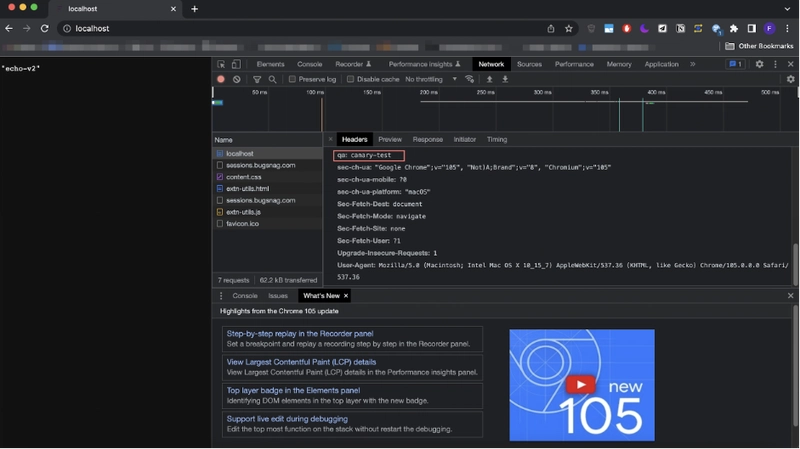Open the Application tab
800x449 pixels.
click(661, 64)
